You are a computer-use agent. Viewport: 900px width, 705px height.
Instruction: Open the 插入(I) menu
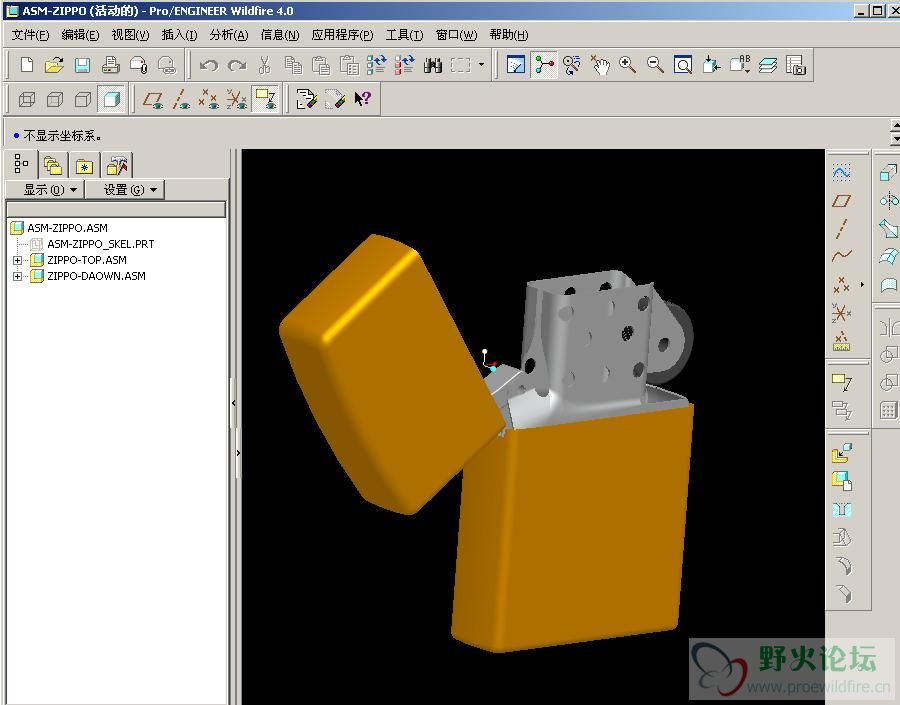(179, 35)
